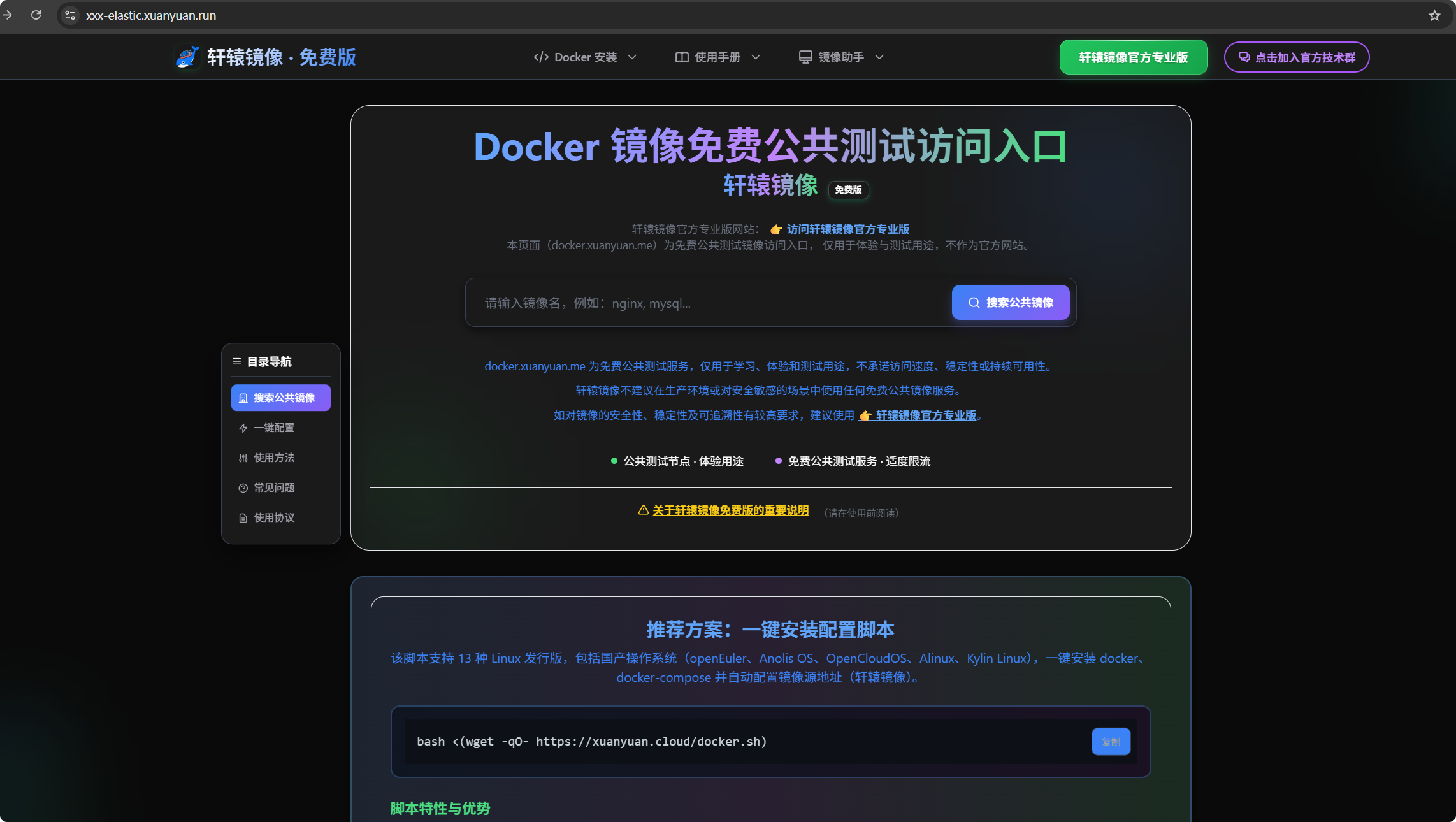Click the 复制 button to copy the script
The width and height of the screenshot is (1456, 822).
1110,742
